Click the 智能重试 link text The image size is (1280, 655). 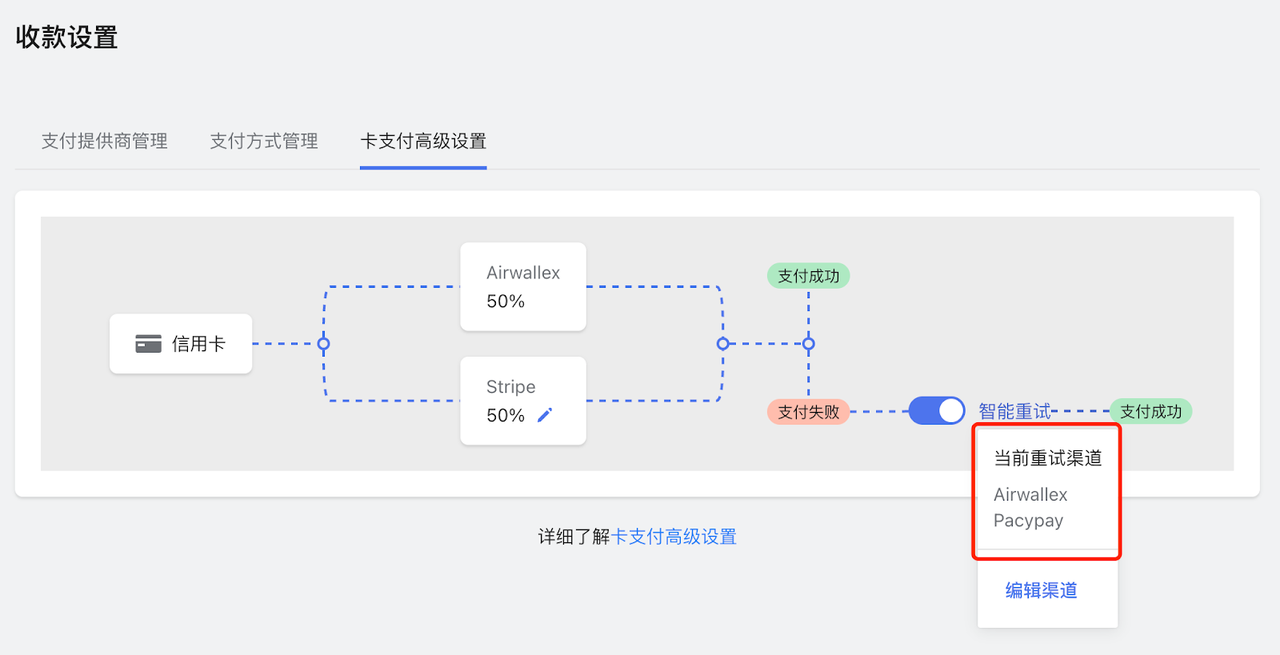[1014, 410]
